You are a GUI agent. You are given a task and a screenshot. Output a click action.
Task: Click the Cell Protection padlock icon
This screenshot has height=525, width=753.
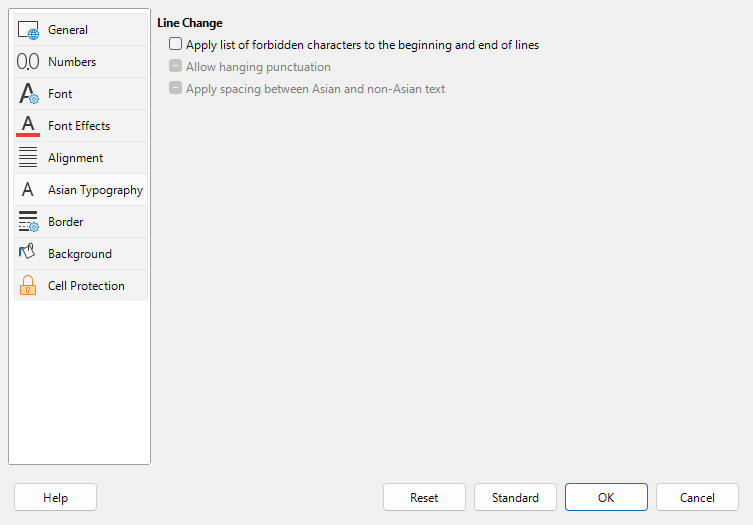click(x=28, y=285)
